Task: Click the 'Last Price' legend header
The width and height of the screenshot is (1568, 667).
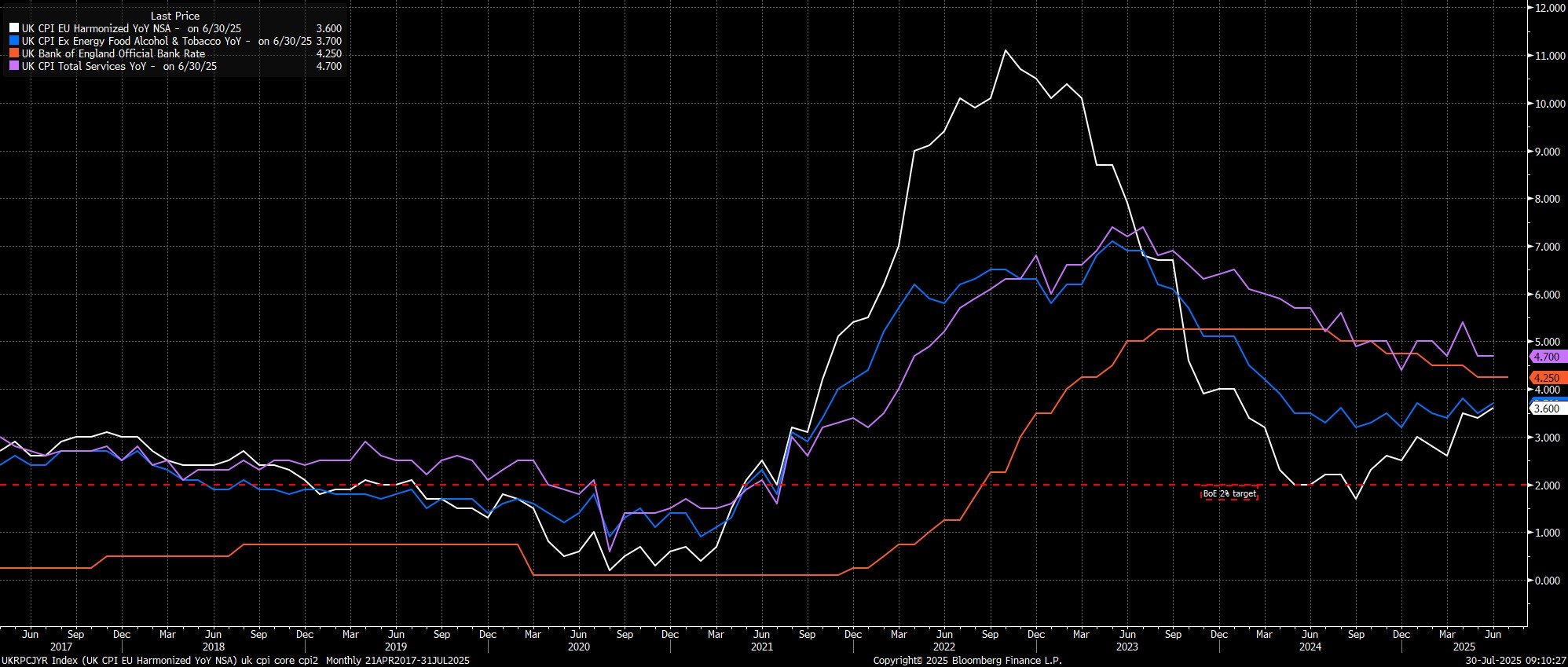Action: pos(175,16)
